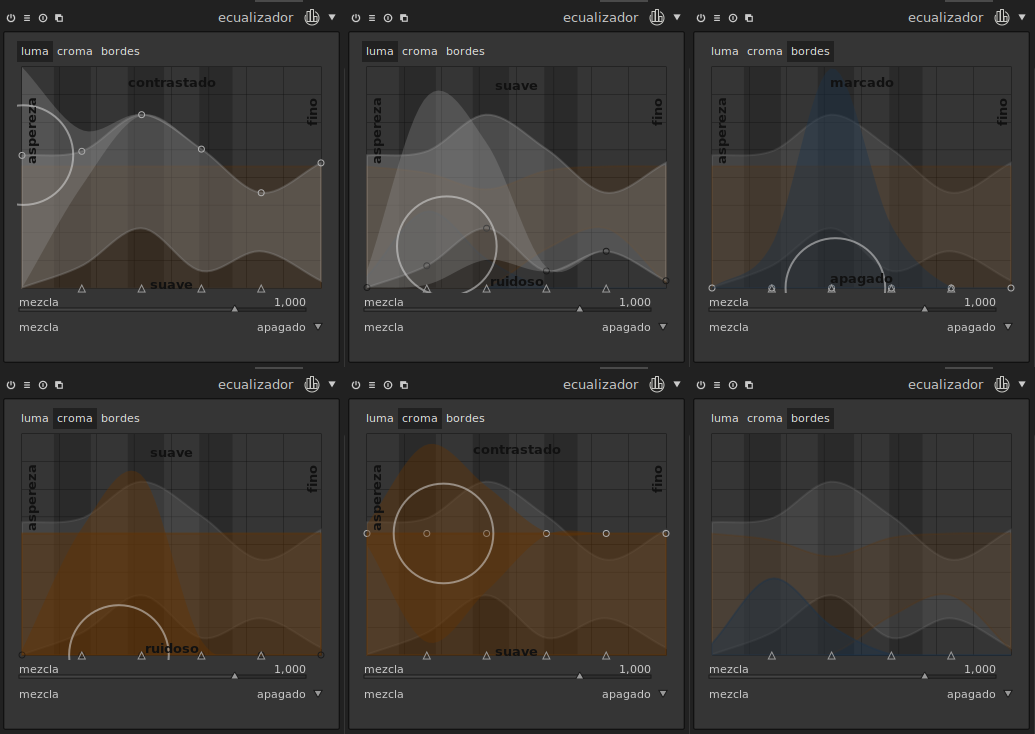The image size is (1035, 734).
Task: Open mezcla 'apagado' dropdown in croma 'ruidoso' panel
Action: coord(170,694)
